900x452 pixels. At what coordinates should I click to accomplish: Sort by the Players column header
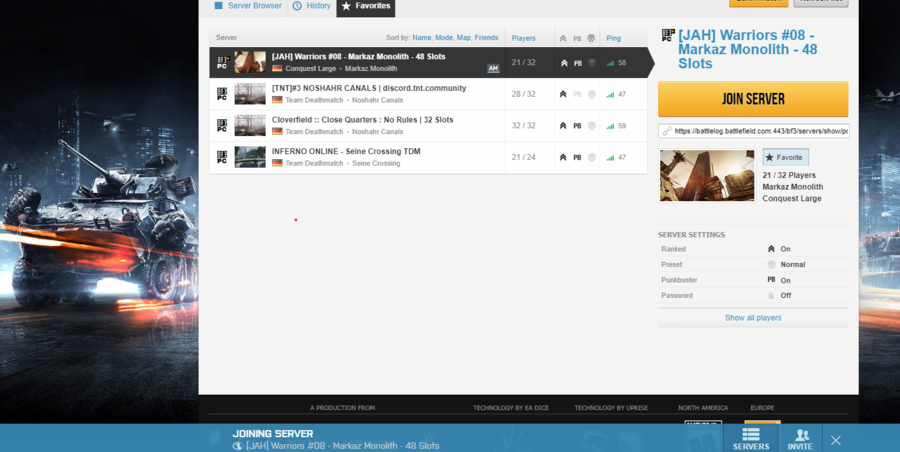tap(523, 38)
